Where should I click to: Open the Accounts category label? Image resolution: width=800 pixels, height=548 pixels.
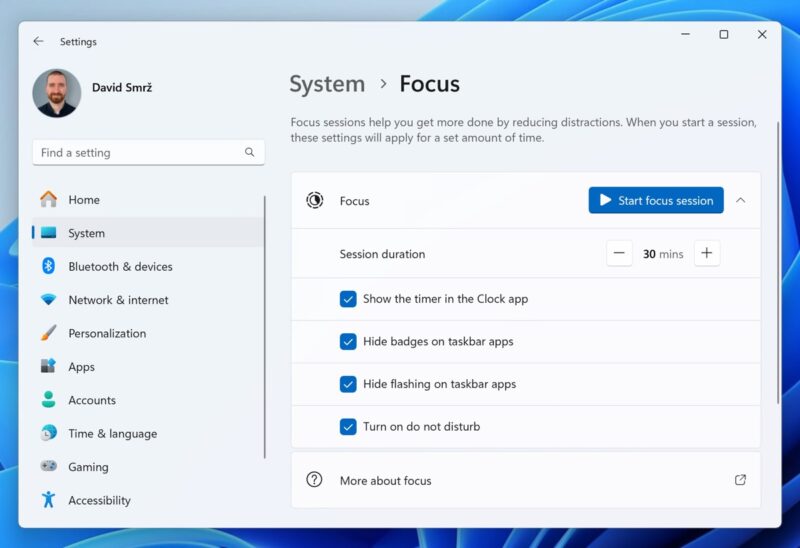[92, 400]
